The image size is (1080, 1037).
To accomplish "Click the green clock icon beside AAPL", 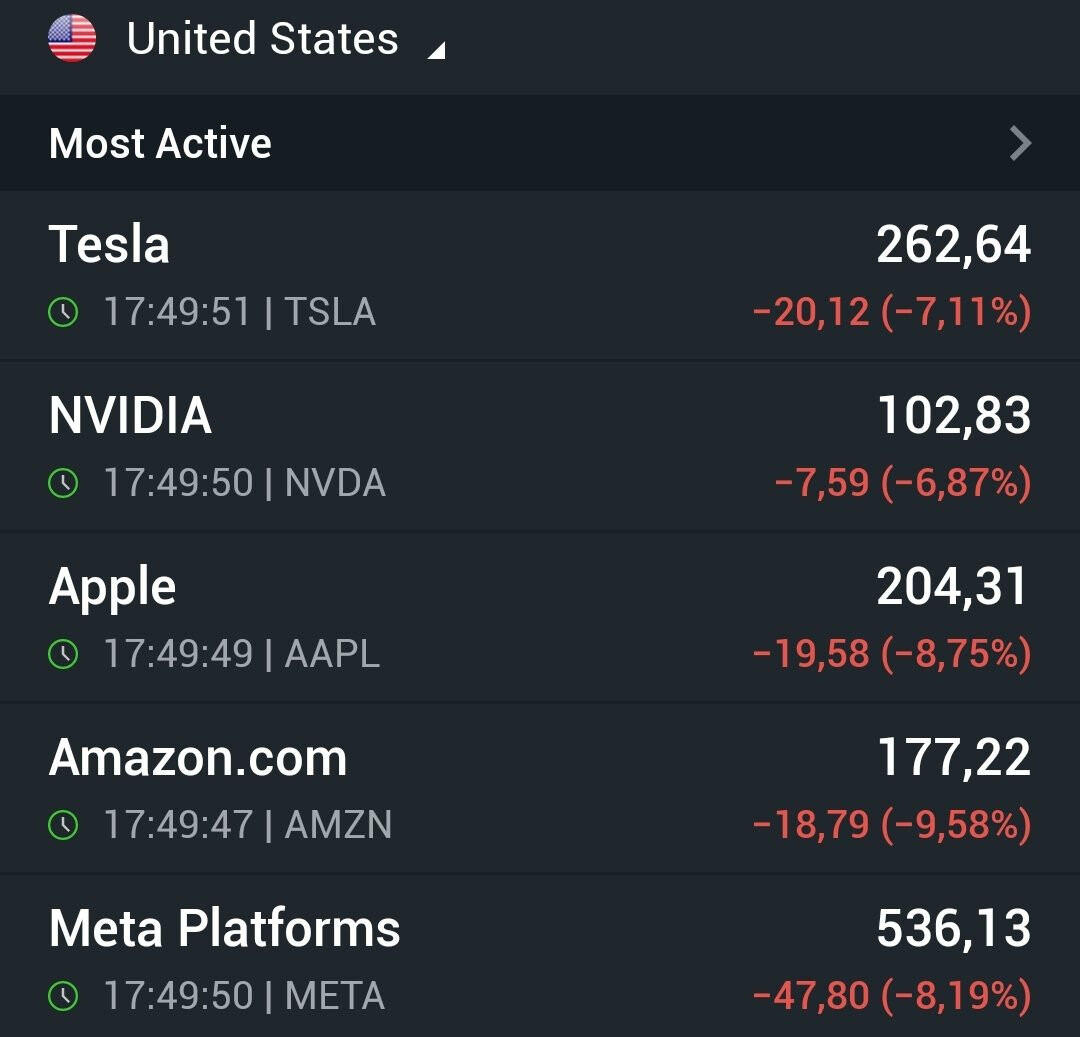I will pyautogui.click(x=63, y=653).
